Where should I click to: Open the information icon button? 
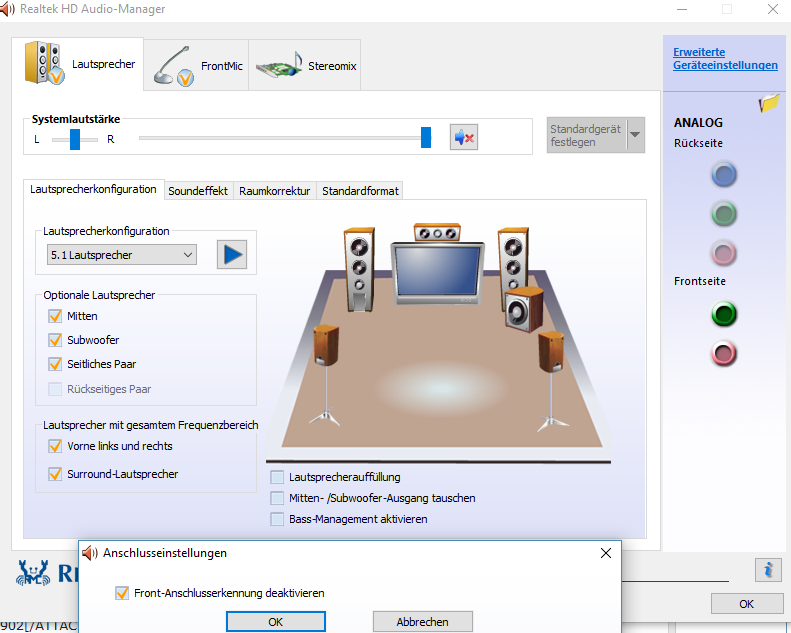(x=768, y=570)
